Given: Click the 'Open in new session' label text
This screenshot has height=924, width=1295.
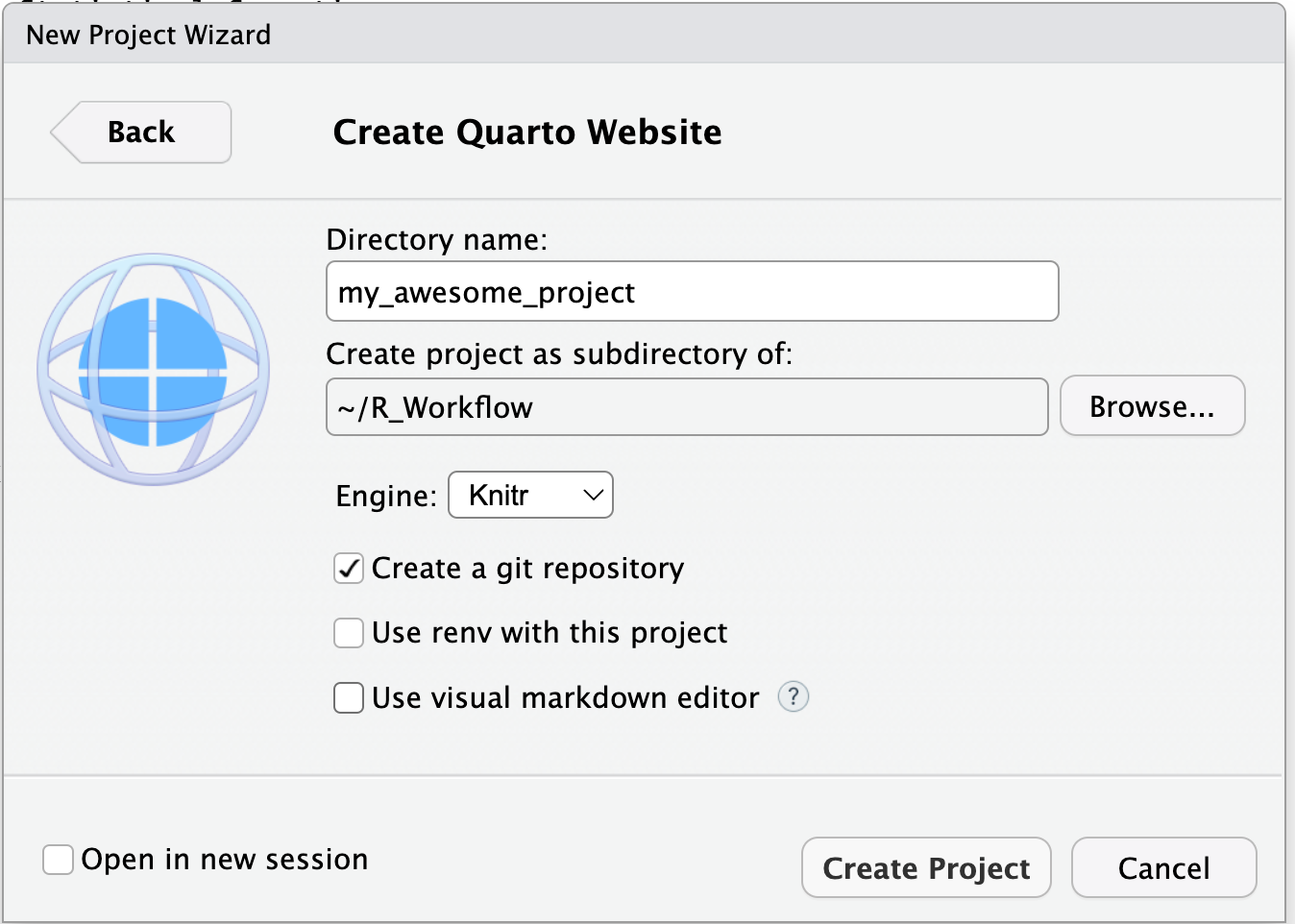Looking at the screenshot, I should coord(225,860).
